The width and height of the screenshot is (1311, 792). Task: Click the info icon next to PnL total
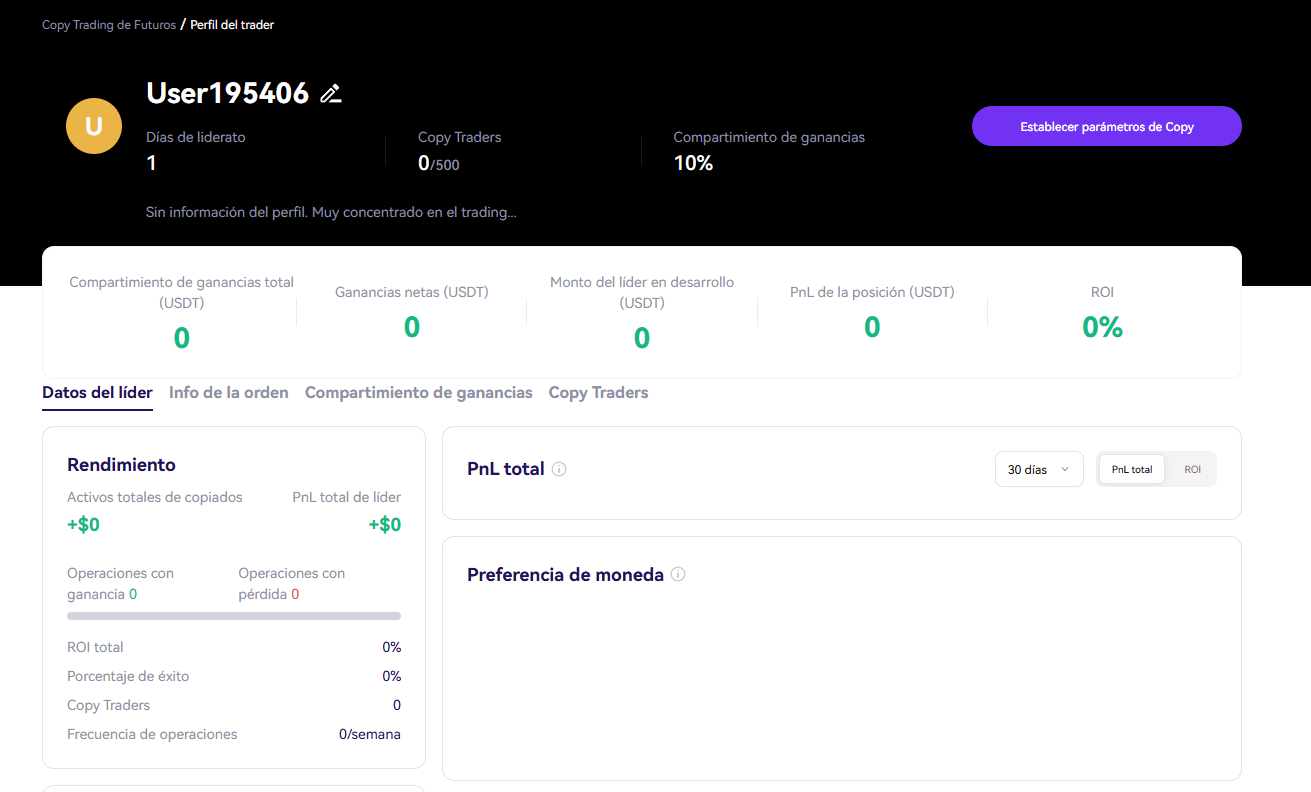pyautogui.click(x=559, y=469)
